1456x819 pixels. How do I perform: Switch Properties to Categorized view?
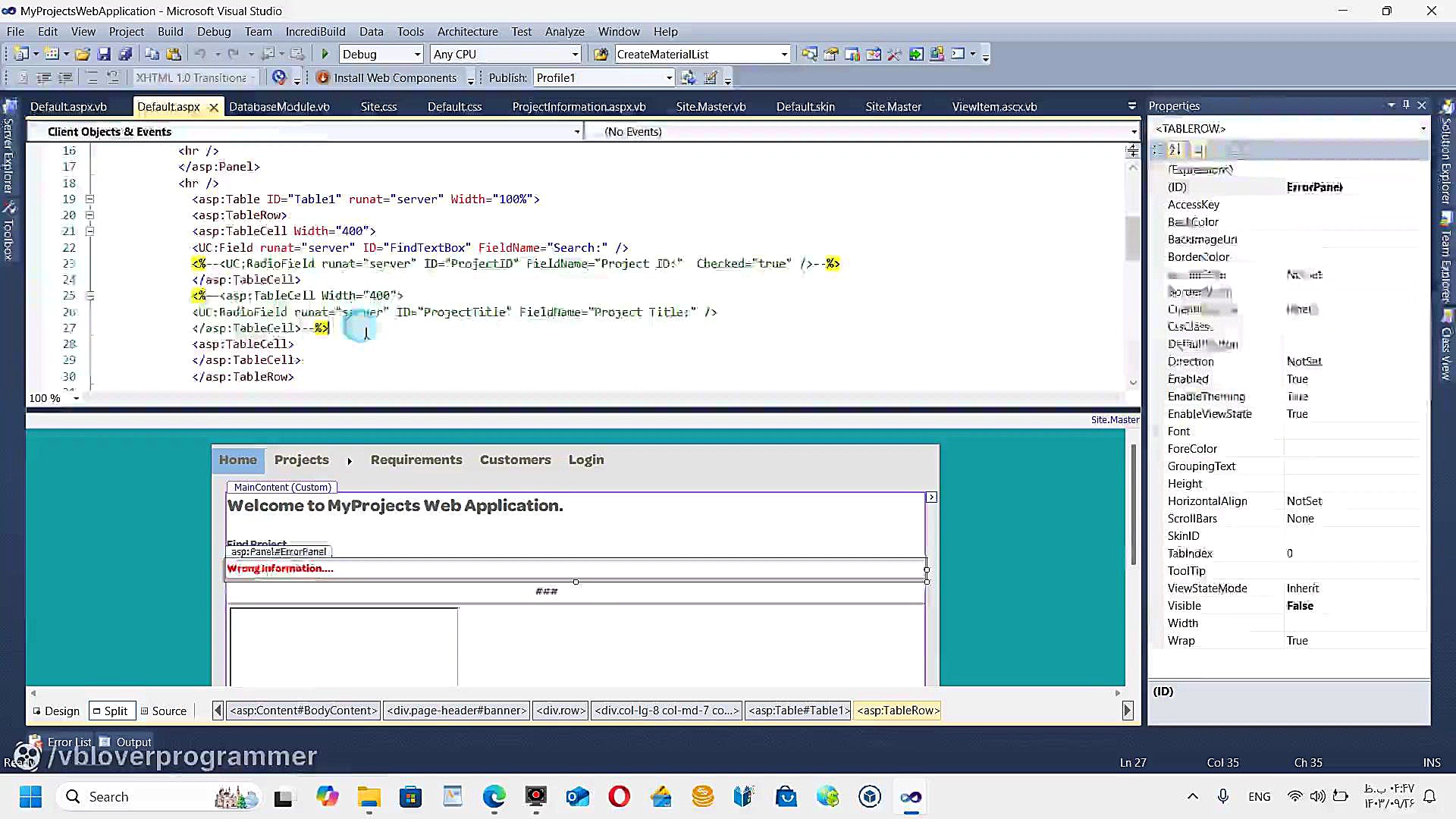[x=1158, y=149]
